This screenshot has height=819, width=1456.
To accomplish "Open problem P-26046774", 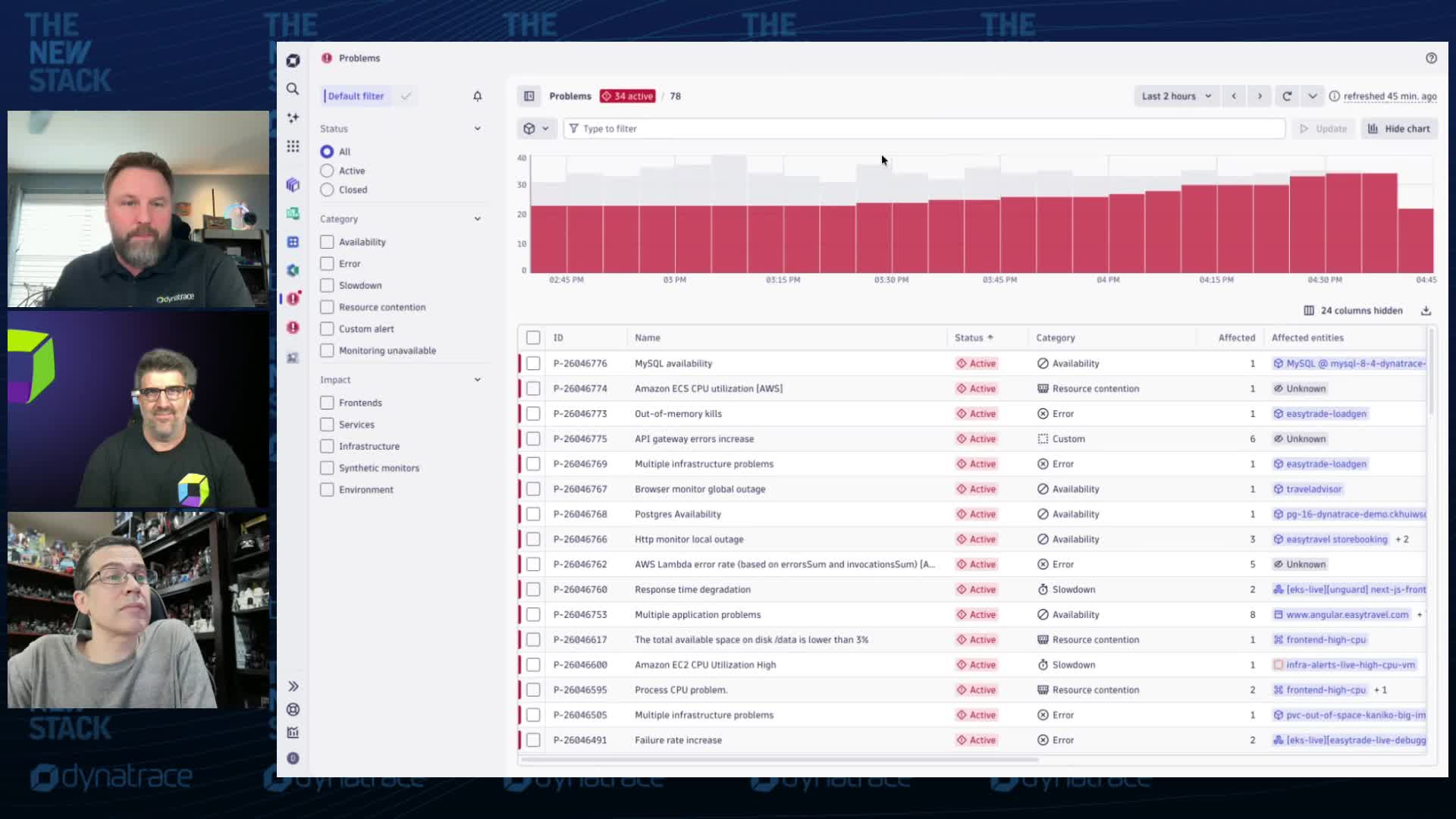I will point(580,389).
